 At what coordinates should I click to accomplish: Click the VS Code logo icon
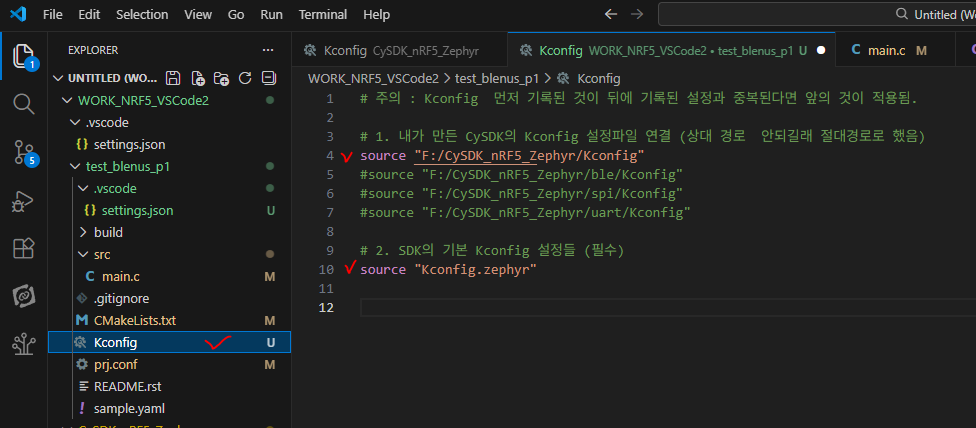tap(17, 14)
